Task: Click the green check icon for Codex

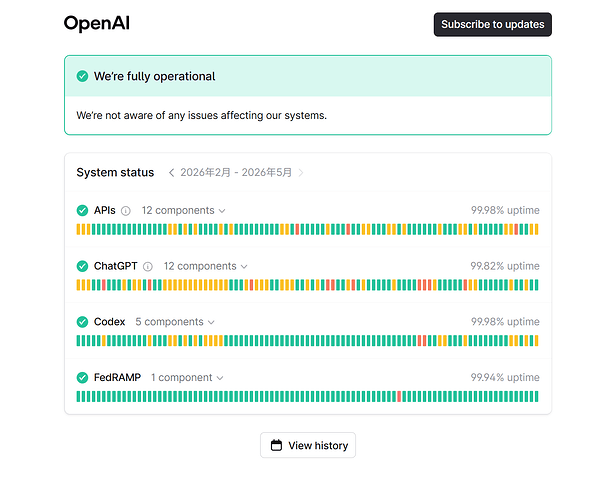Action: (82, 322)
